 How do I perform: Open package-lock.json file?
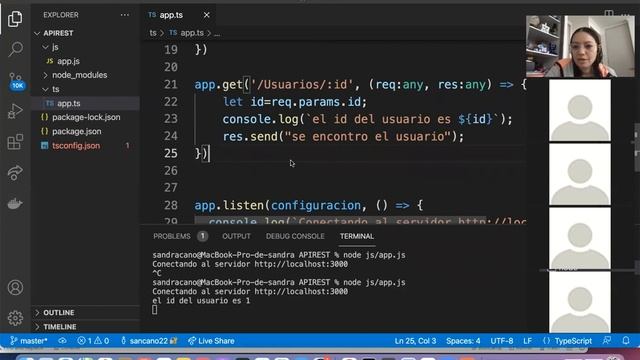[86, 117]
